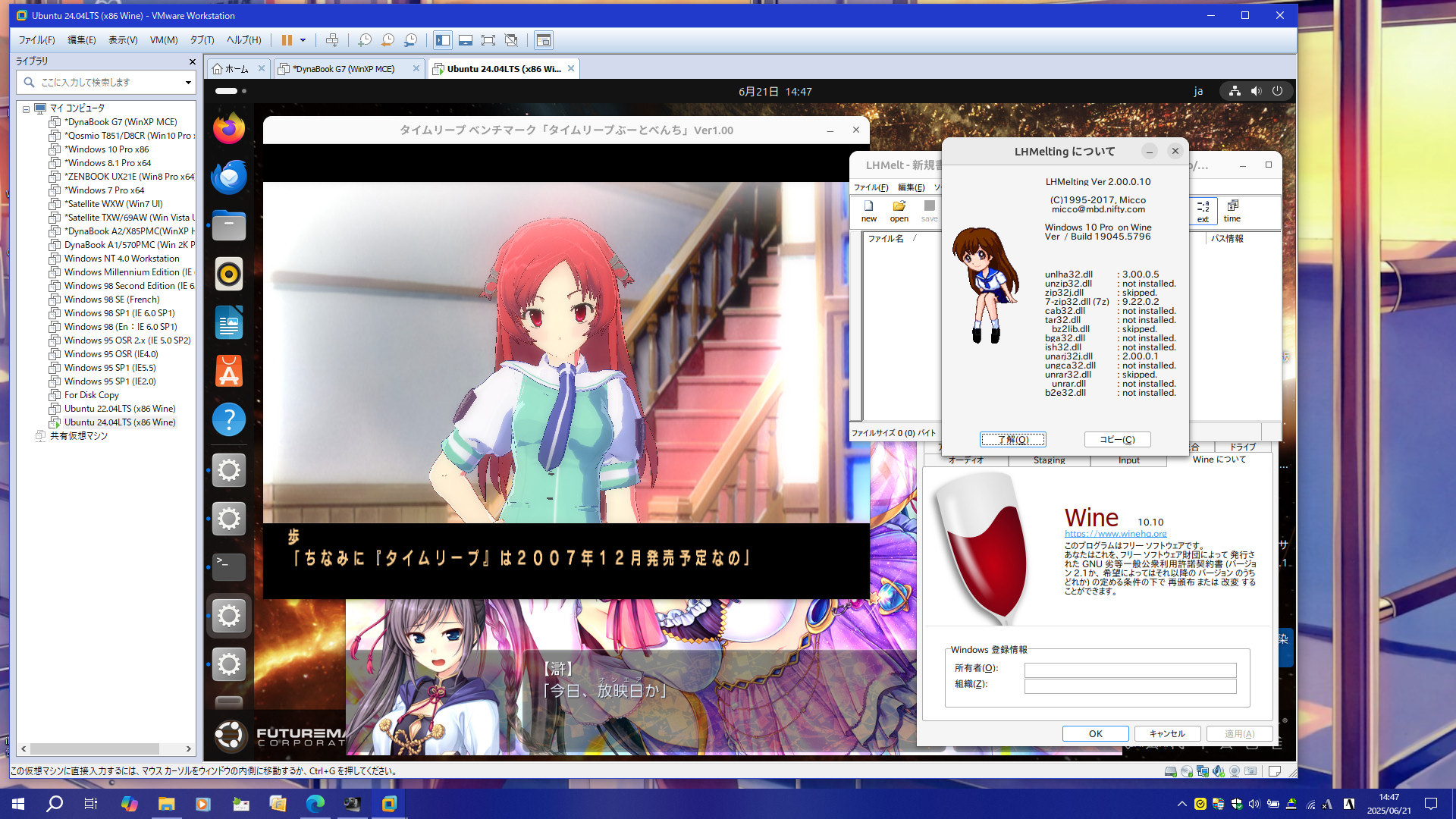Switch to Wine について tab
1456x819 pixels.
click(1219, 460)
